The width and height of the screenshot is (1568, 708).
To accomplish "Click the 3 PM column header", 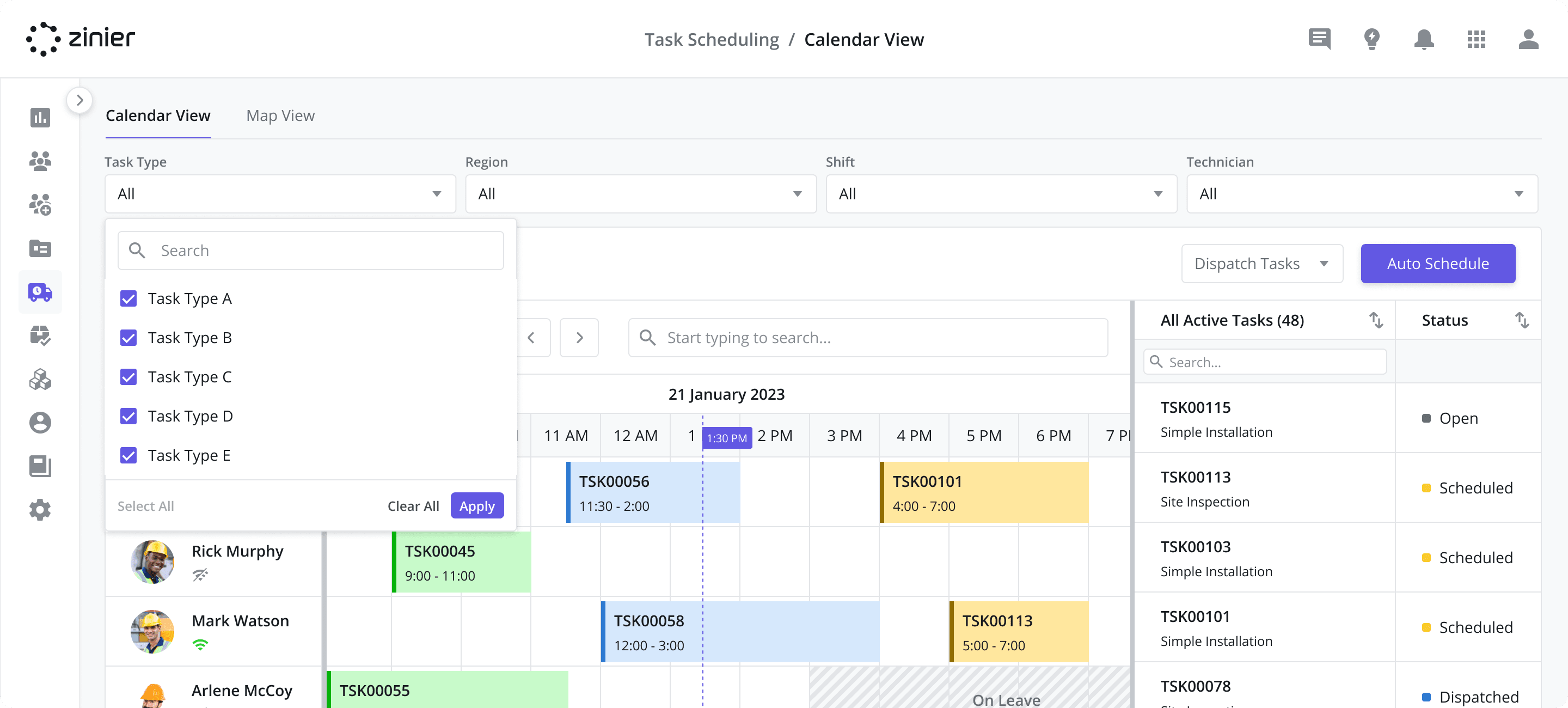I will [x=844, y=436].
